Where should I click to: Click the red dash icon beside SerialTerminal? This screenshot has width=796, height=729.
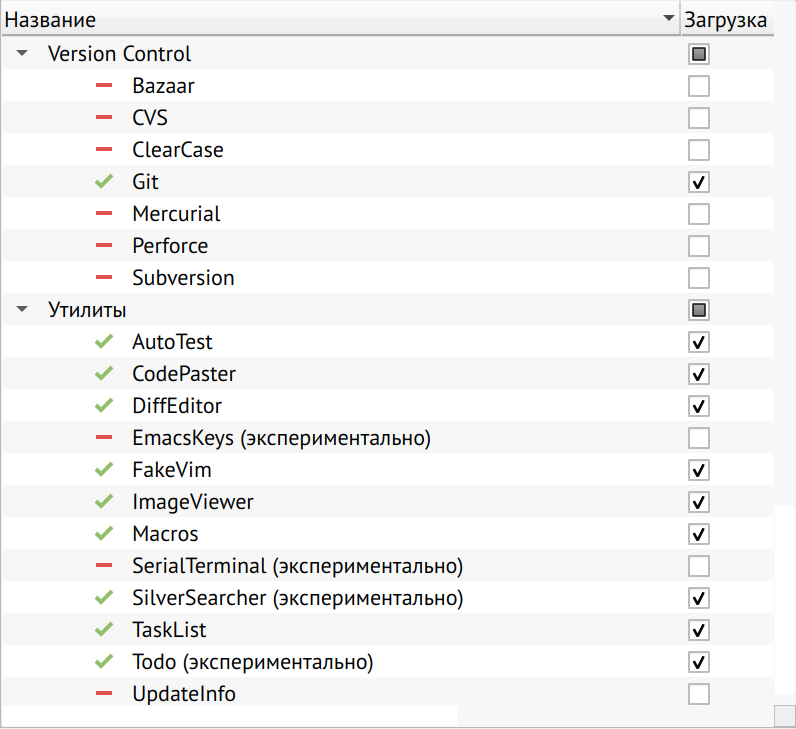(104, 566)
